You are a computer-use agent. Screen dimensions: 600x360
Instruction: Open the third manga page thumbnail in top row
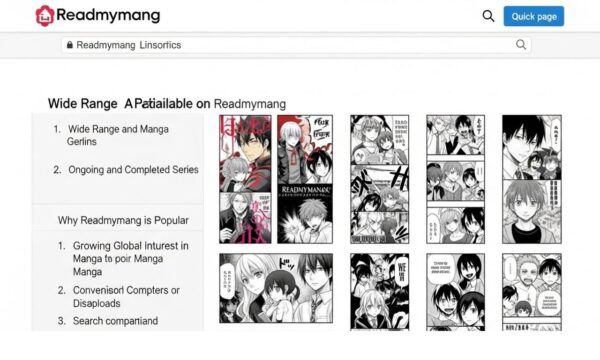pos(380,179)
